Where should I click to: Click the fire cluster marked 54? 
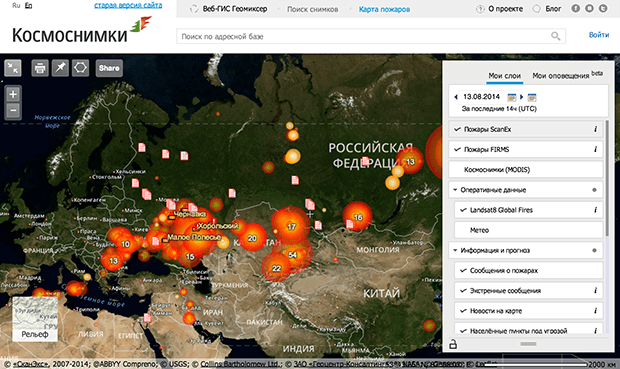click(293, 255)
